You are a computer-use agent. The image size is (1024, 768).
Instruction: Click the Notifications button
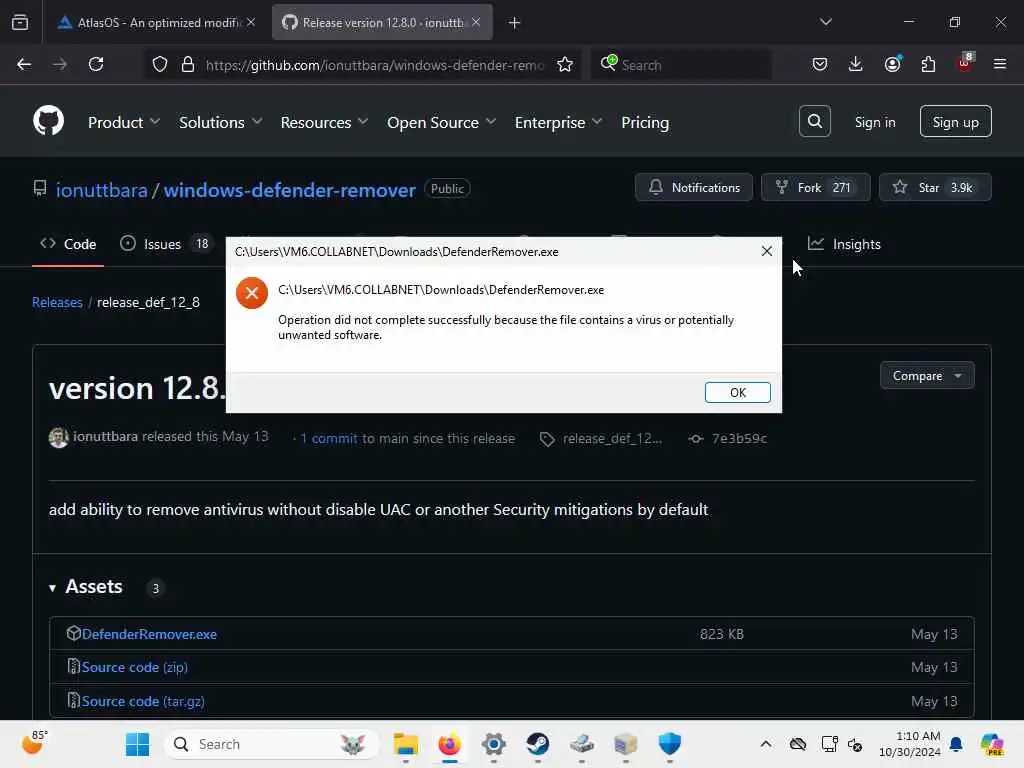tap(694, 187)
